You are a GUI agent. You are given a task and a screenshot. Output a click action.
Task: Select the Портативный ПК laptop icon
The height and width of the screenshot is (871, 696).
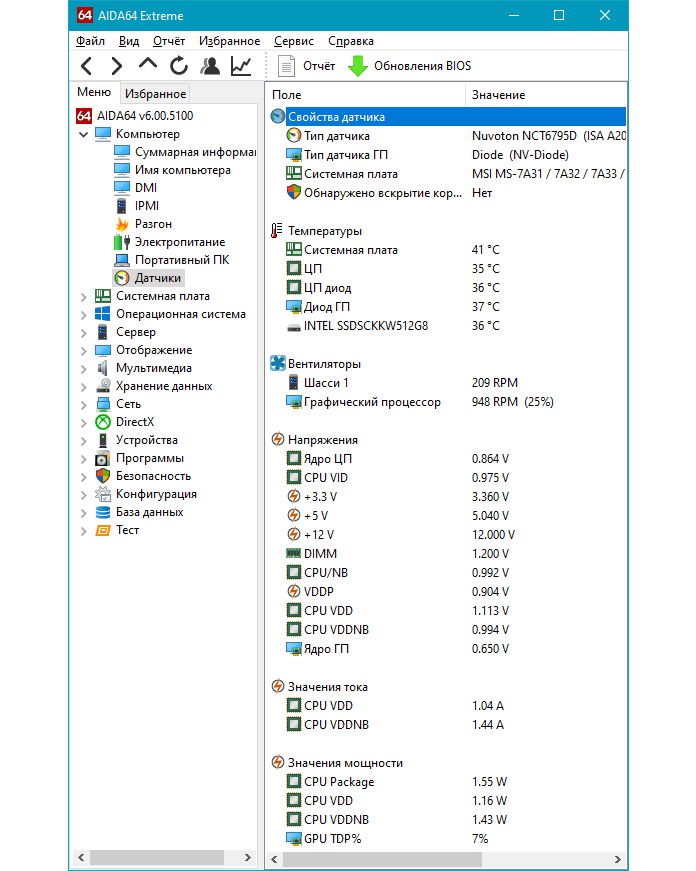122,260
